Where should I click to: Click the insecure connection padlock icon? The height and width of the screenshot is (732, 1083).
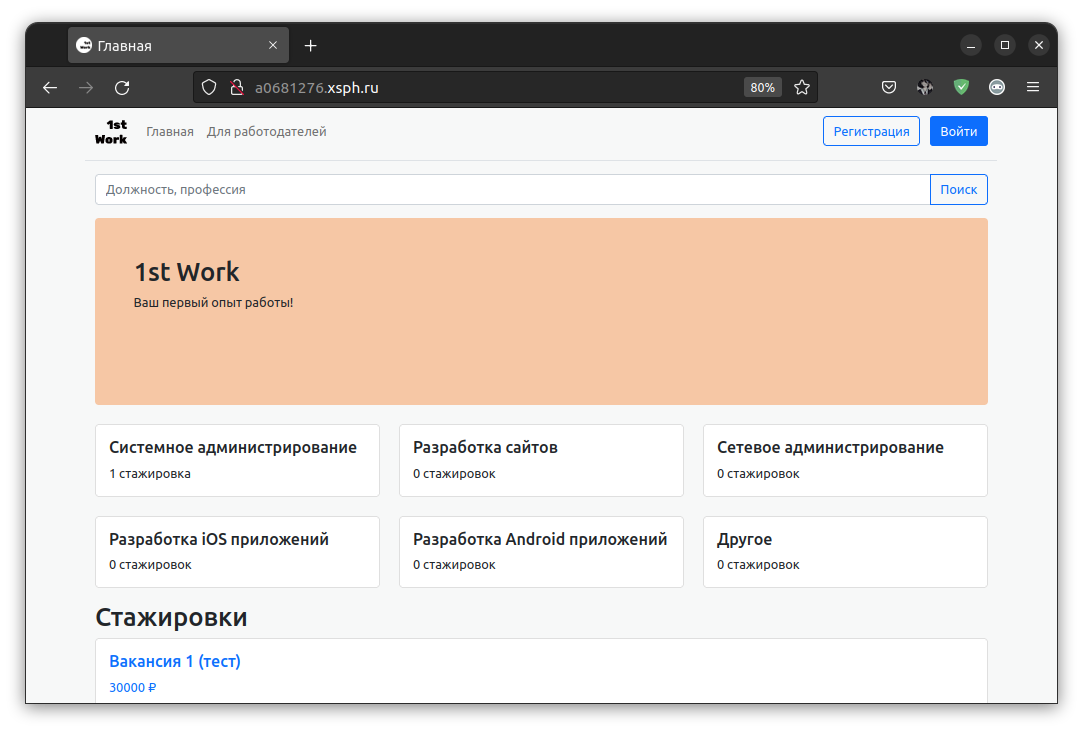(x=237, y=88)
